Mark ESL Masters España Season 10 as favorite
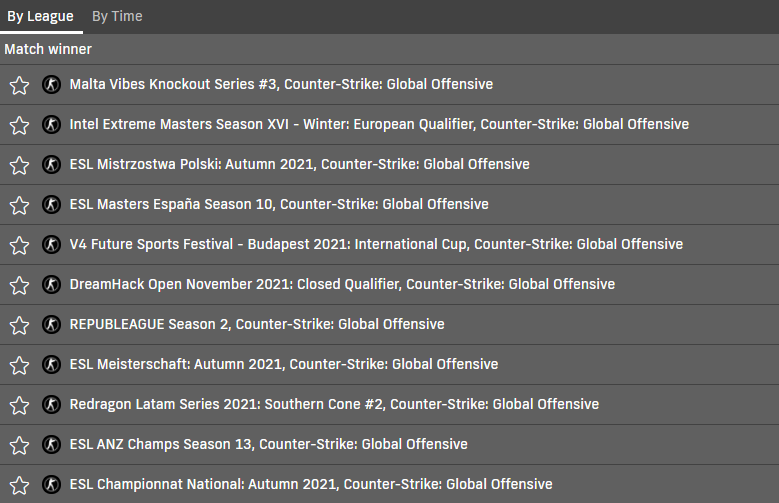 19,205
